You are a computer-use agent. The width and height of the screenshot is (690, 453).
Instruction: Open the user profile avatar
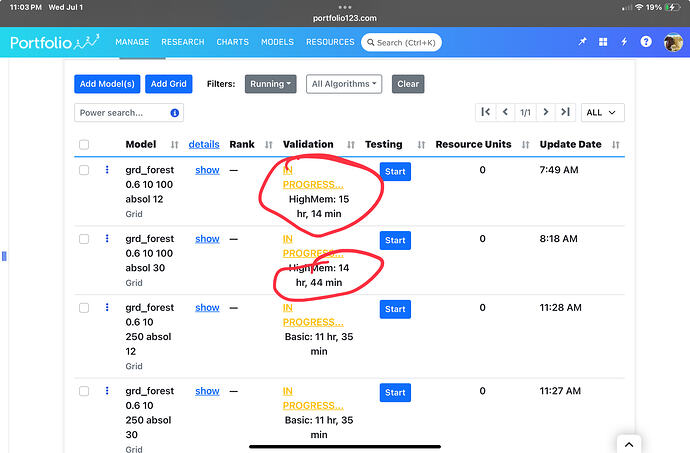[673, 42]
